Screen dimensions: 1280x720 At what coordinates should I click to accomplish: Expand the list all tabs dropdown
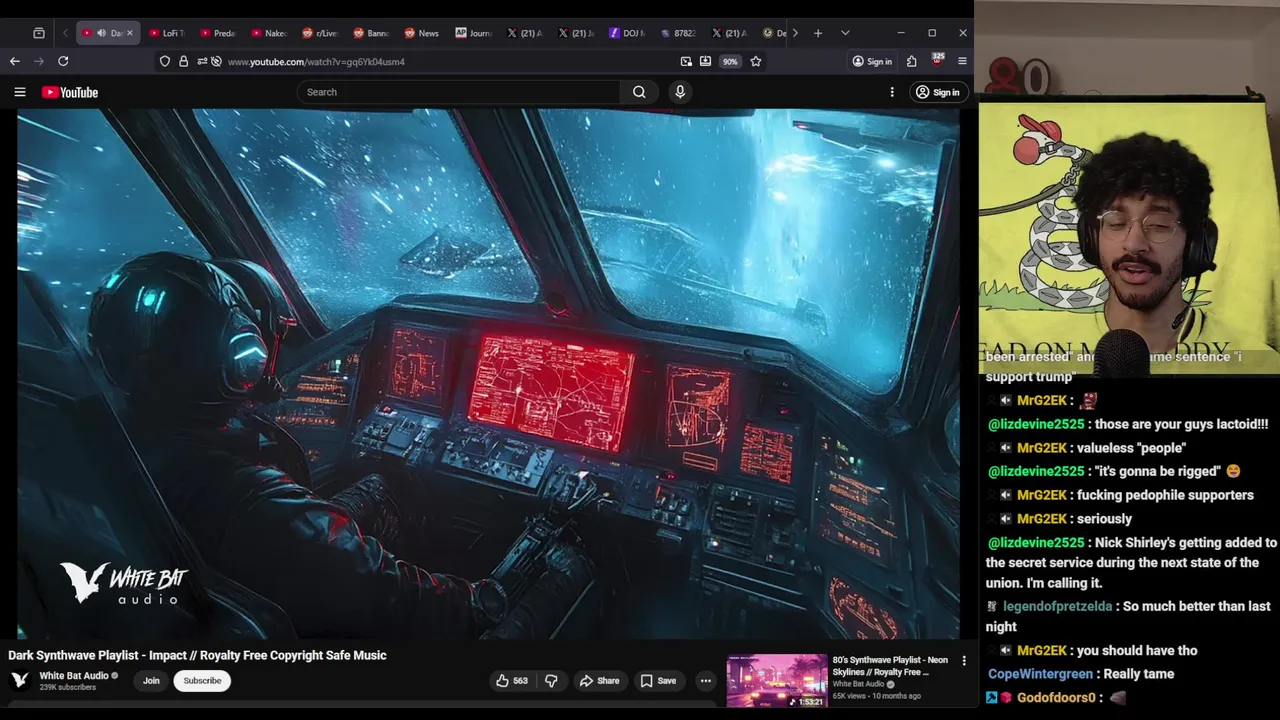(845, 33)
